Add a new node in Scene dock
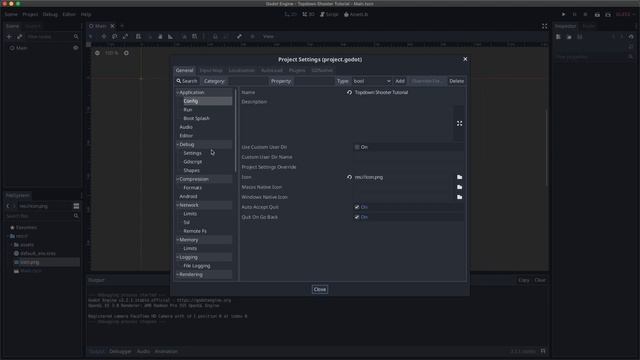 click(9, 37)
